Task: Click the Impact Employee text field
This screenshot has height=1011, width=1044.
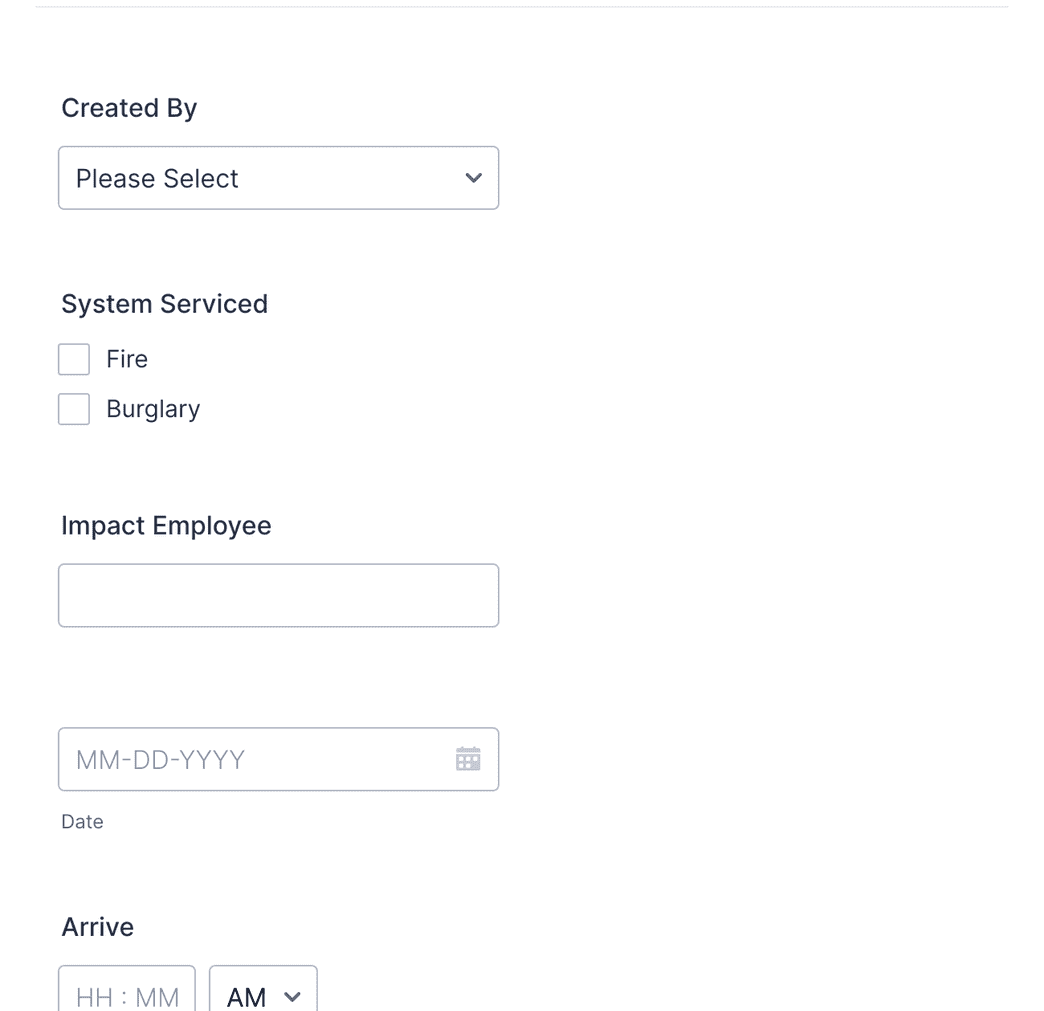Action: click(x=278, y=594)
